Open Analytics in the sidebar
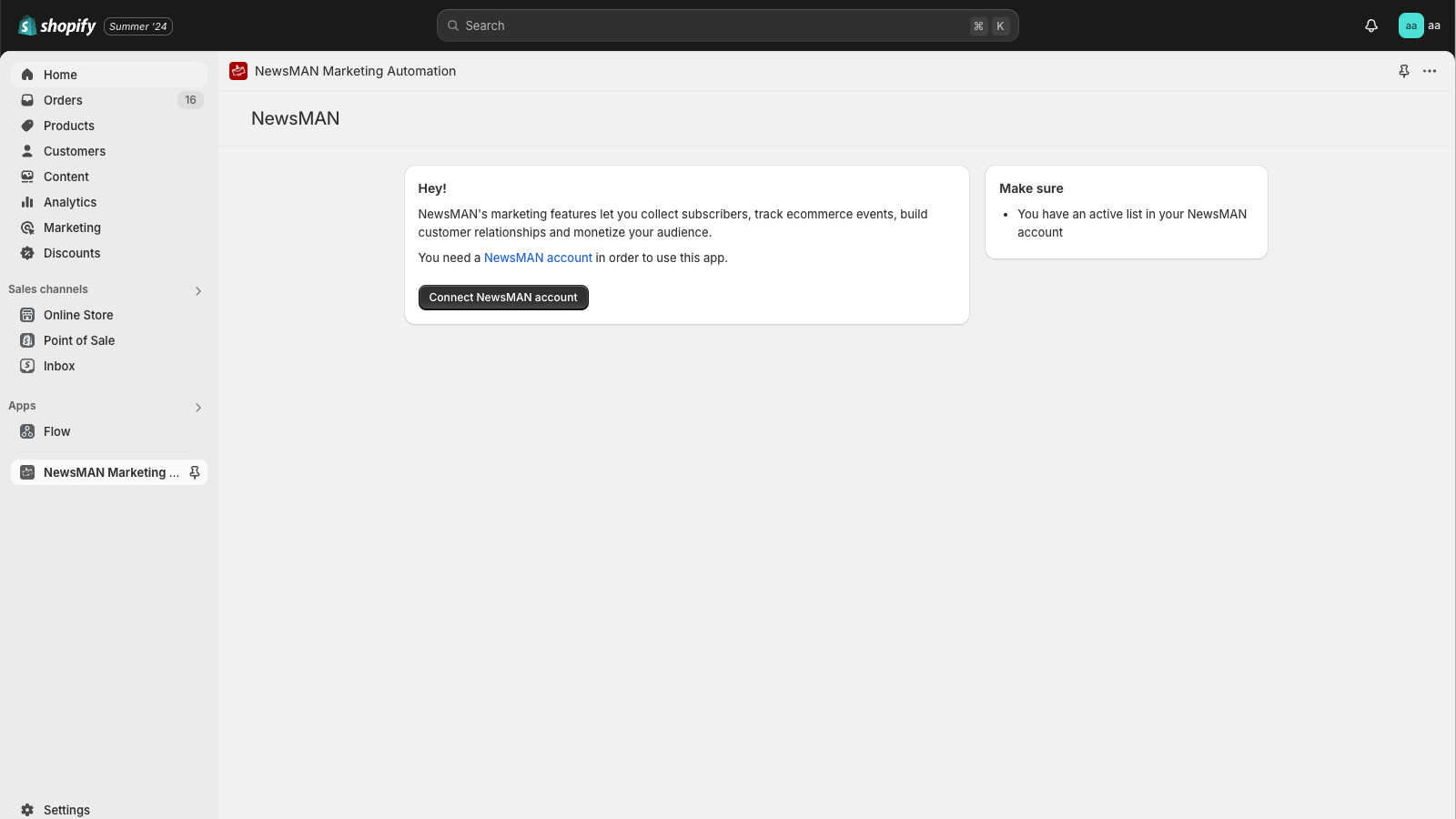1456x819 pixels. click(x=109, y=202)
